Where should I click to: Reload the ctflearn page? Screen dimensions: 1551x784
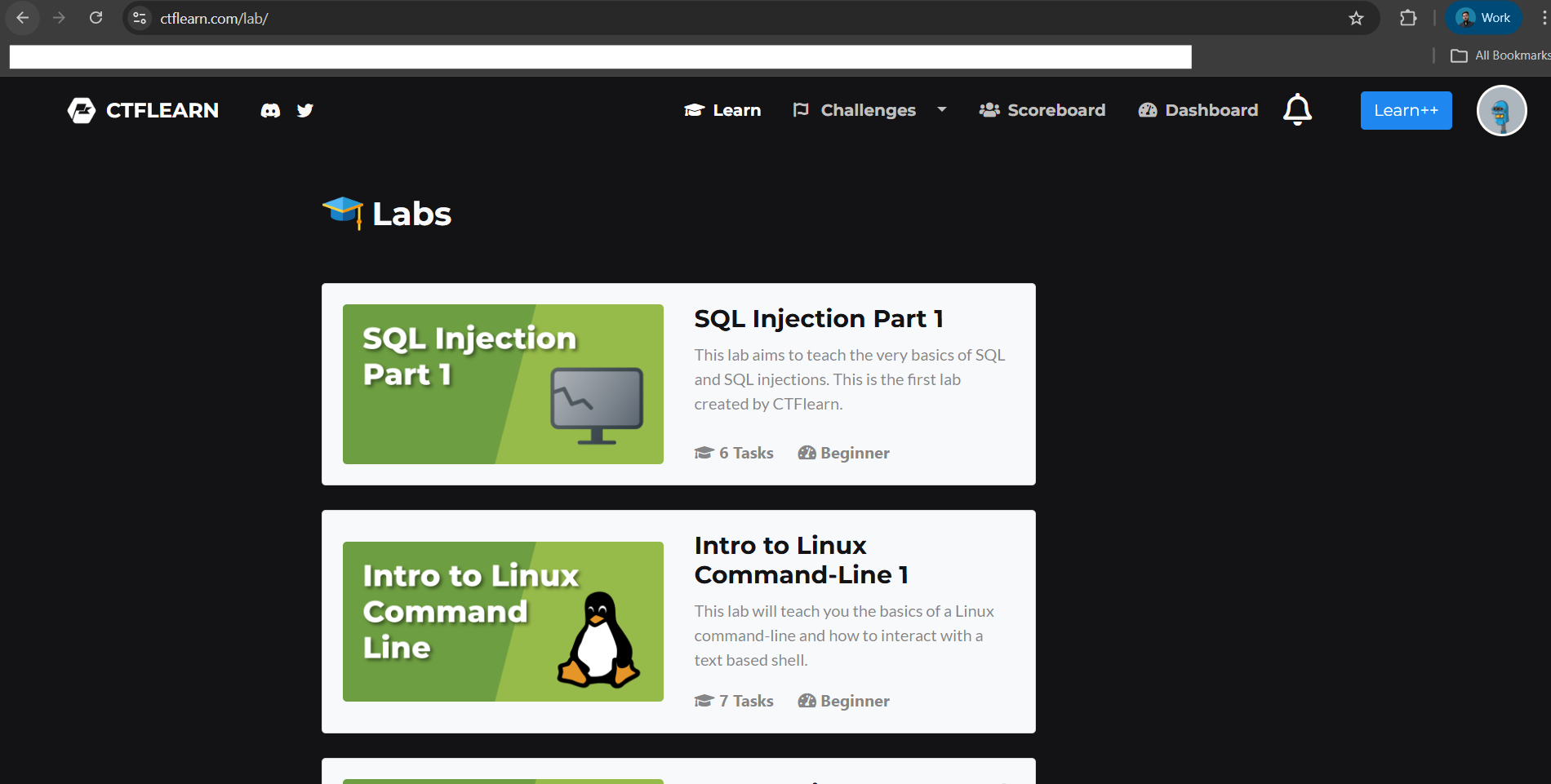(96, 18)
